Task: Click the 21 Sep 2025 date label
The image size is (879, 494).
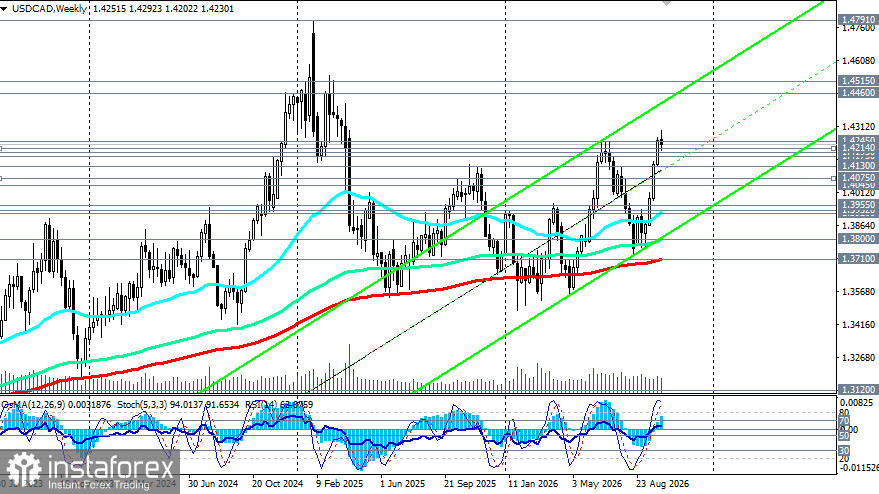Action: click(470, 483)
